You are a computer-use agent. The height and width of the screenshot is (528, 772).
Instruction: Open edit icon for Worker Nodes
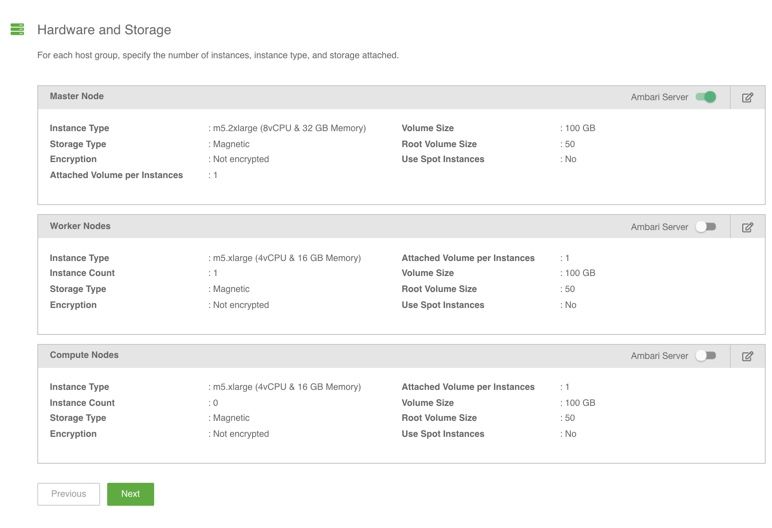[747, 227]
